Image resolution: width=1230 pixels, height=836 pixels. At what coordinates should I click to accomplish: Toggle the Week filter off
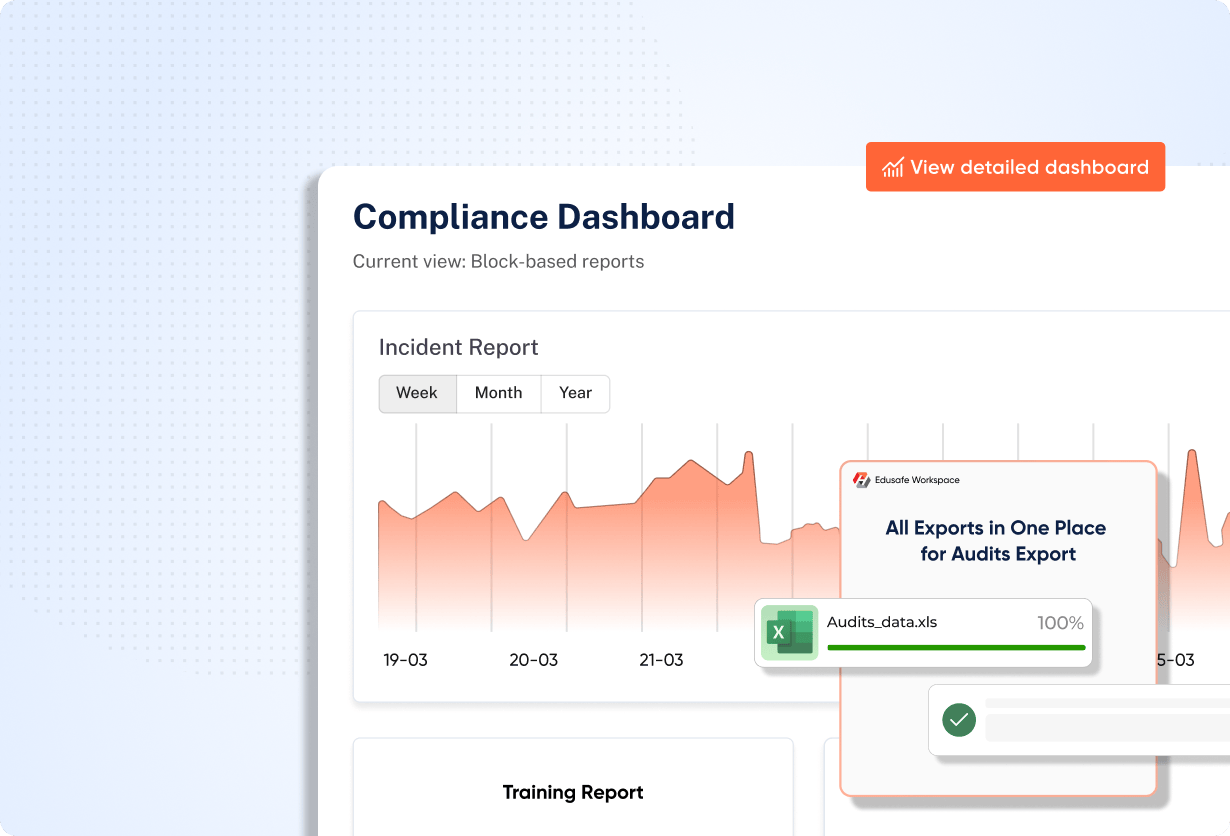(x=417, y=393)
